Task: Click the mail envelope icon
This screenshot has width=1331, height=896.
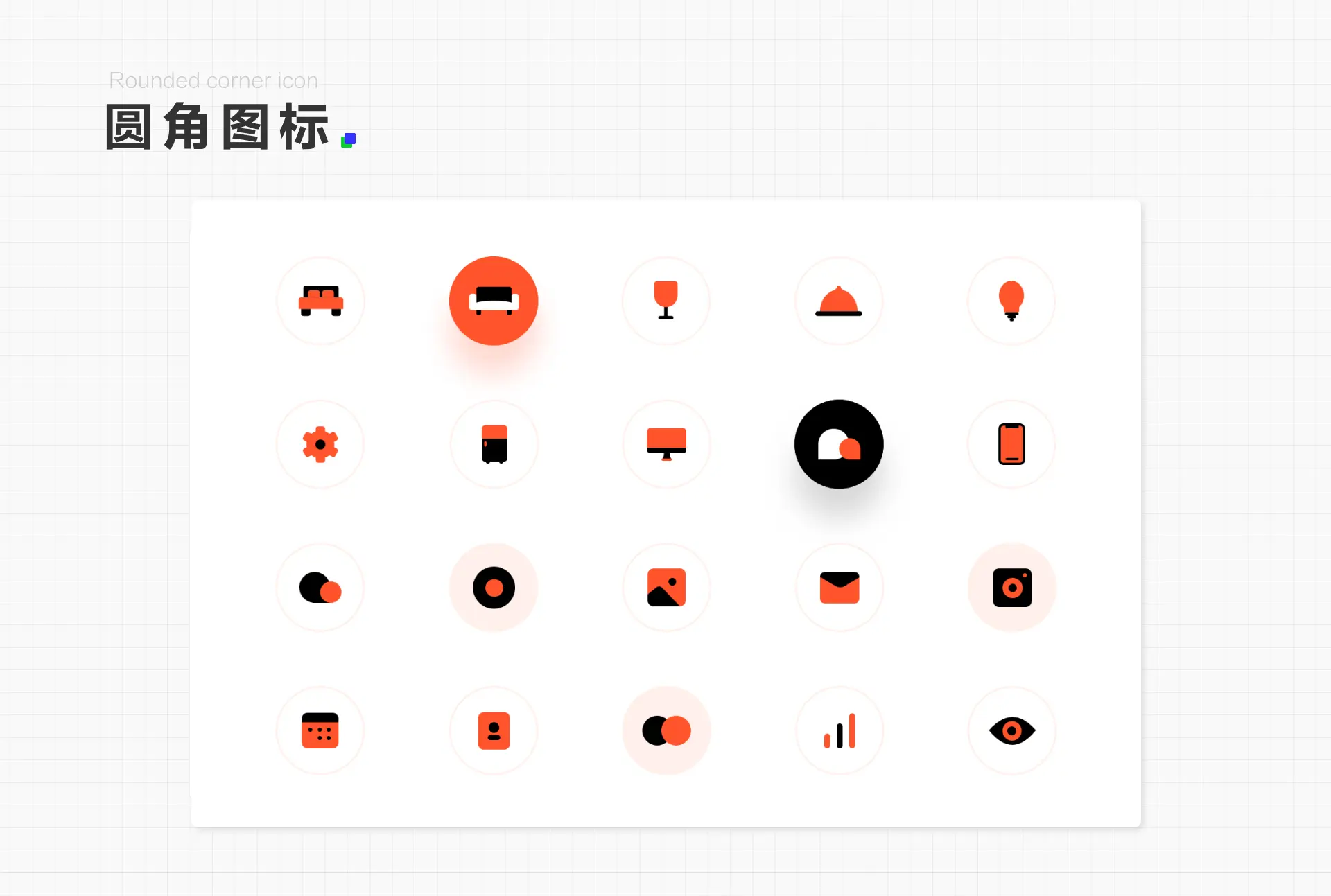Action: (839, 588)
